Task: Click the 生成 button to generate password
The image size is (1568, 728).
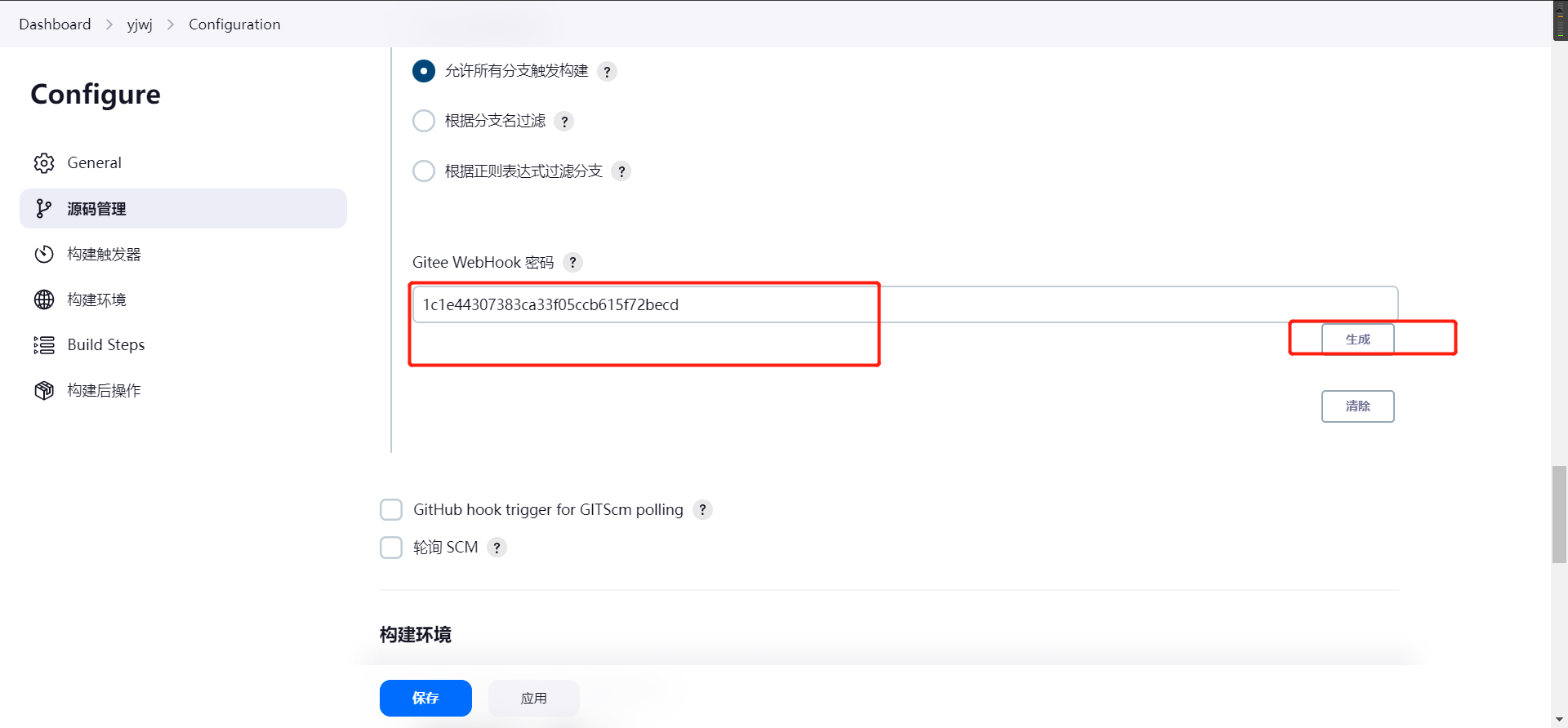Action: 1357,340
